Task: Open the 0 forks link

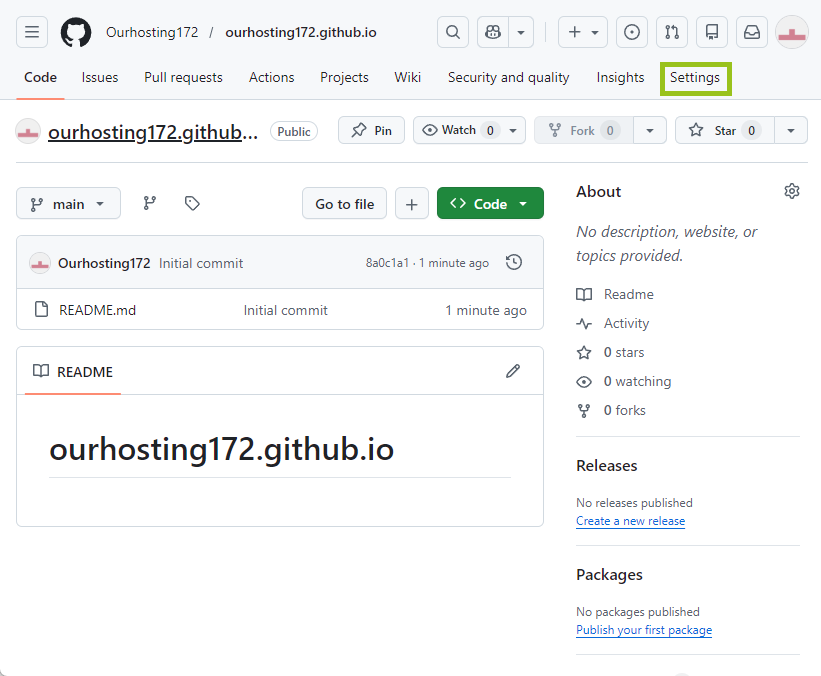Action: click(624, 410)
